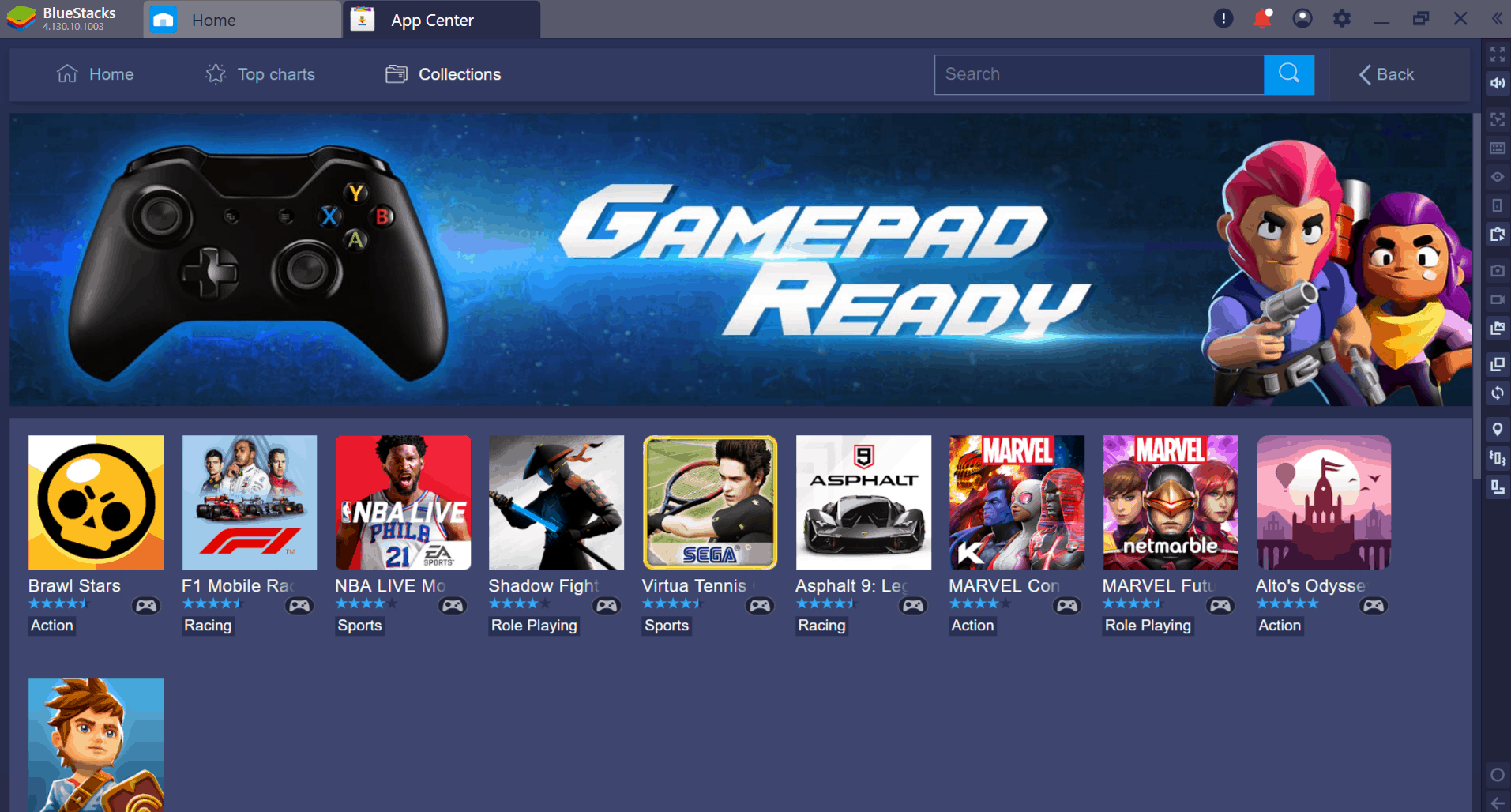This screenshot has height=812, width=1511.
Task: Click gamepad icon for Brawl Stars
Action: (x=146, y=606)
